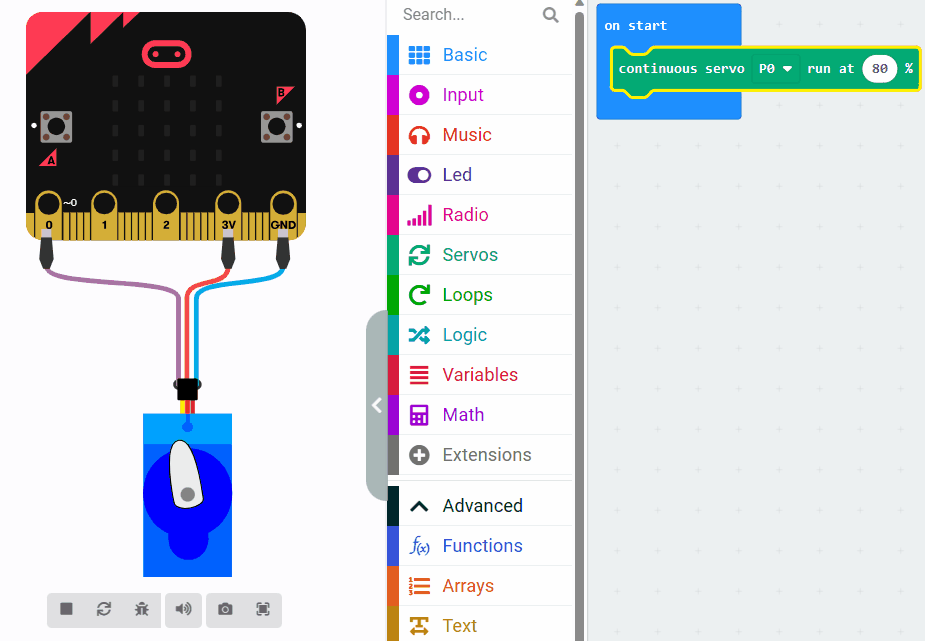The height and width of the screenshot is (641, 925).
Task: Toggle fullscreen simulator mode
Action: 263,610
